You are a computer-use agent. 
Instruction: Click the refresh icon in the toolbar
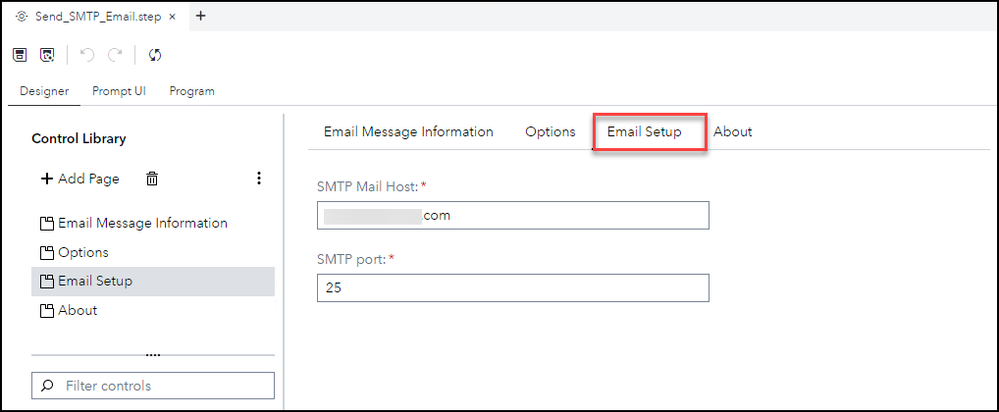(155, 55)
